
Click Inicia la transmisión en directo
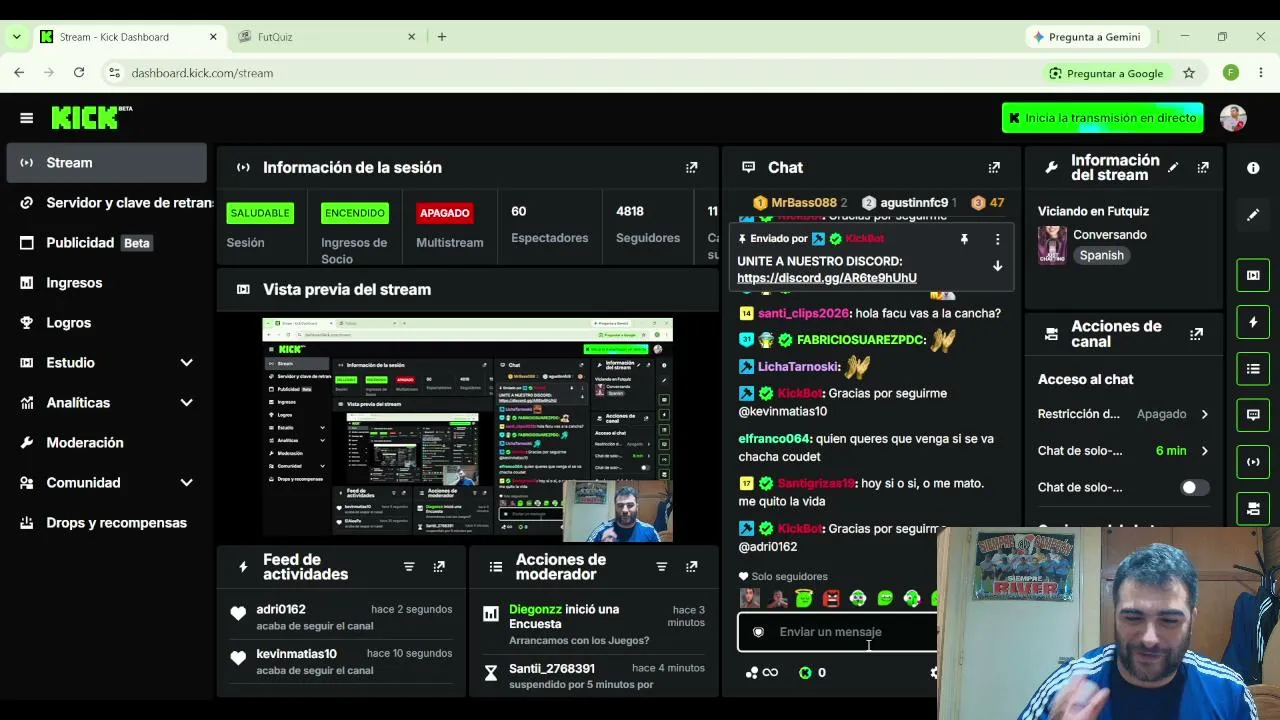(1103, 118)
